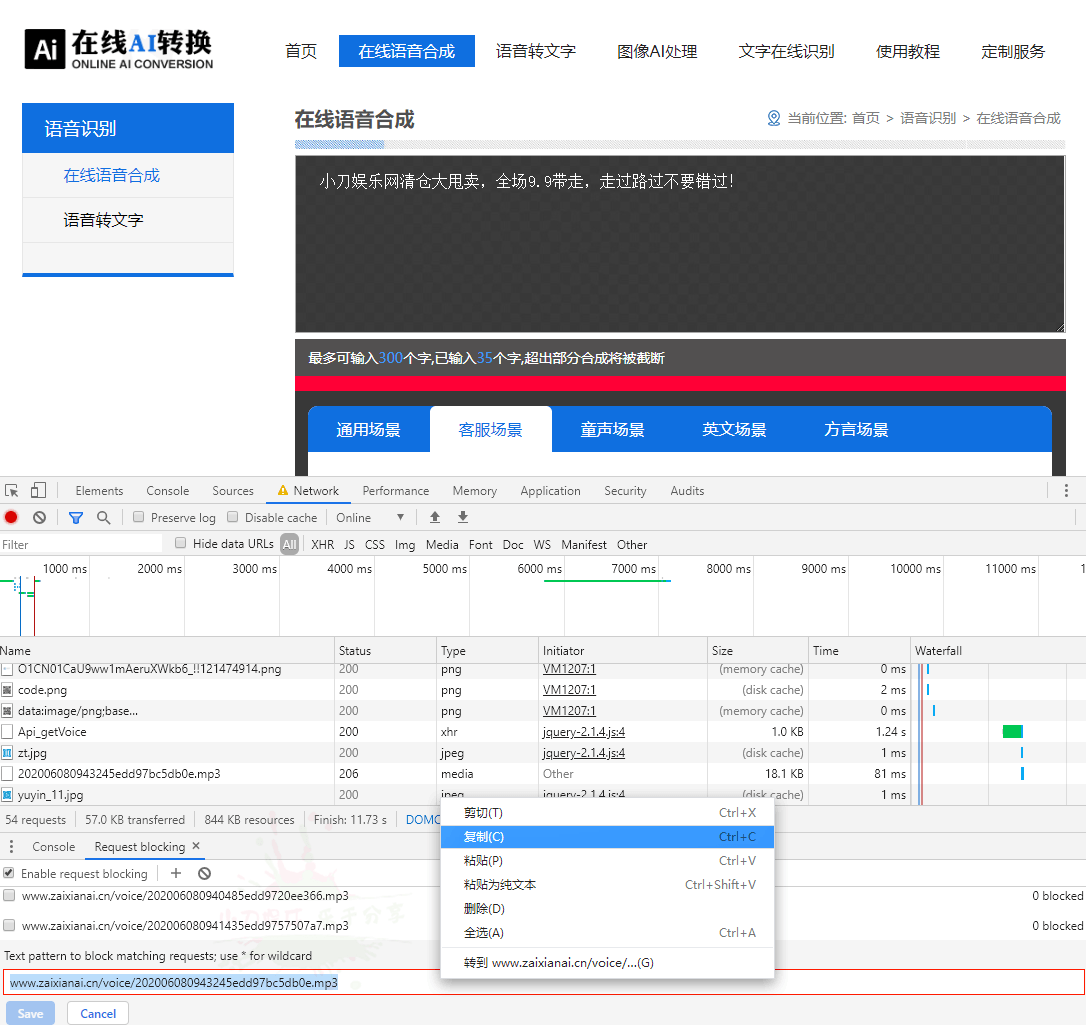Click the inspect element picker icon

[x=12, y=491]
